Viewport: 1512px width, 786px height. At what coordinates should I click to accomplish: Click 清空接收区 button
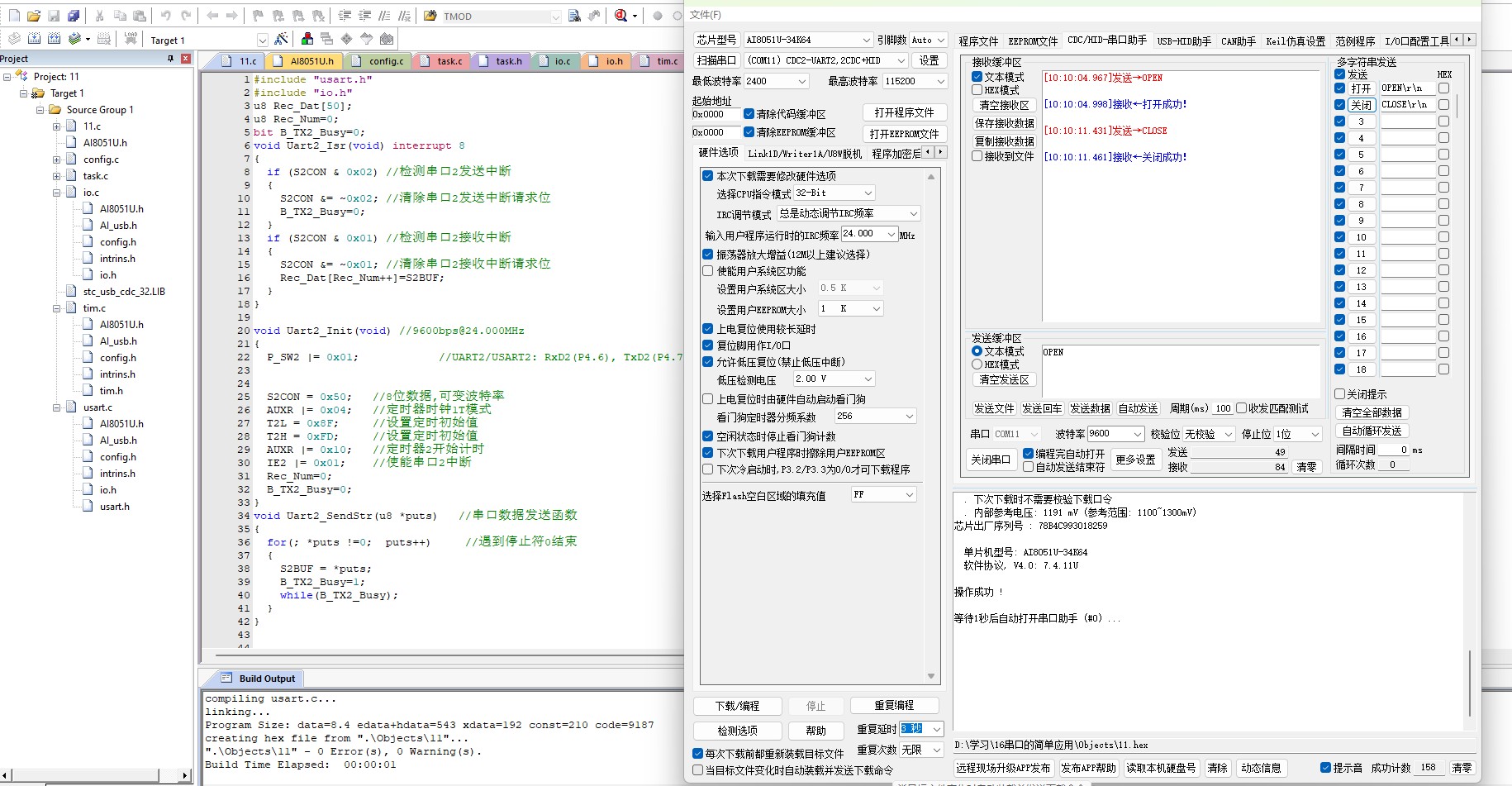point(1004,105)
